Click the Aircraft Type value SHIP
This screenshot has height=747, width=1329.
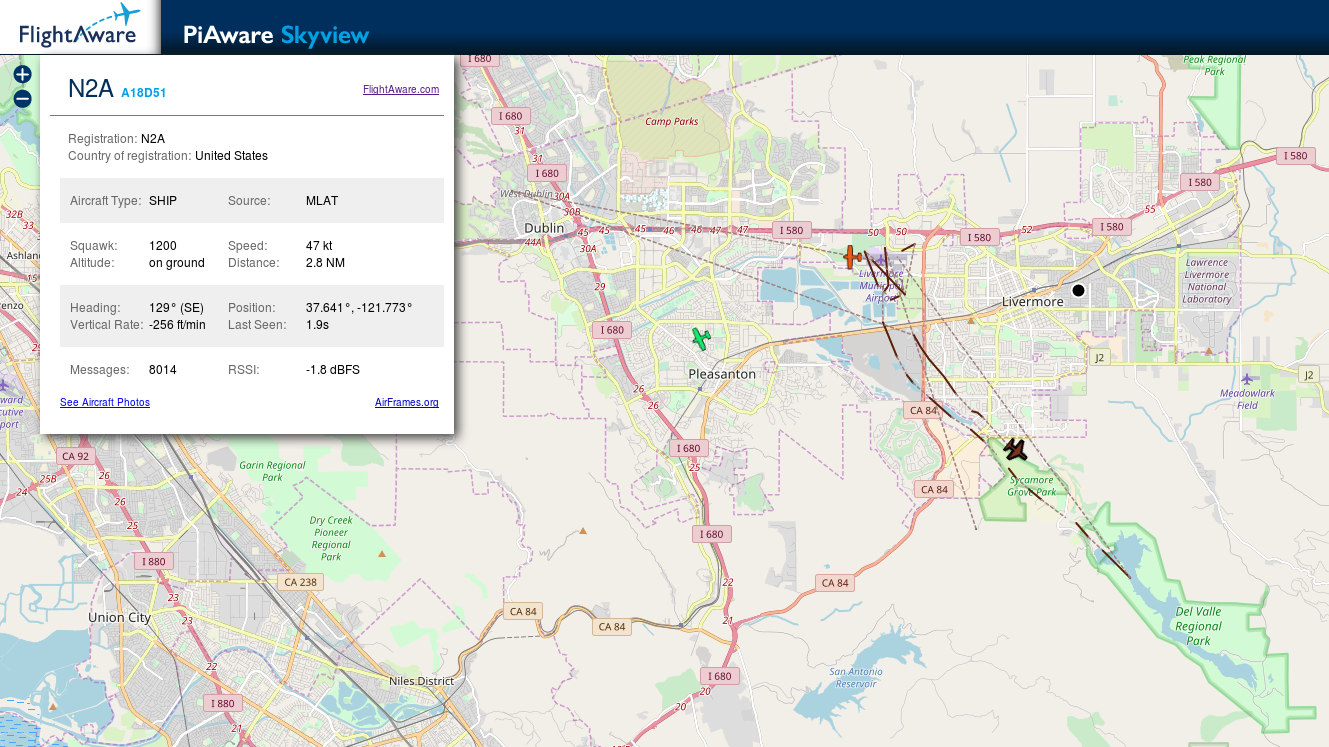163,201
